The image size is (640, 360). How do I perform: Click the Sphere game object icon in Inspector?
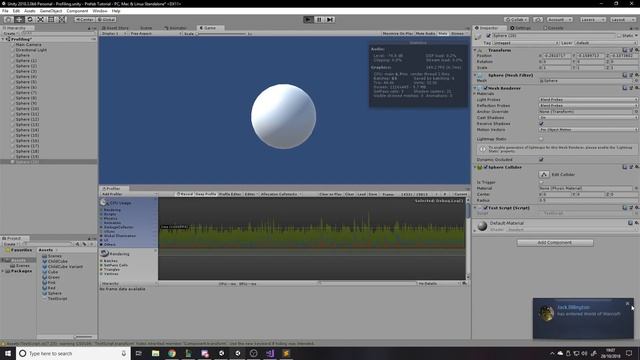pos(478,37)
